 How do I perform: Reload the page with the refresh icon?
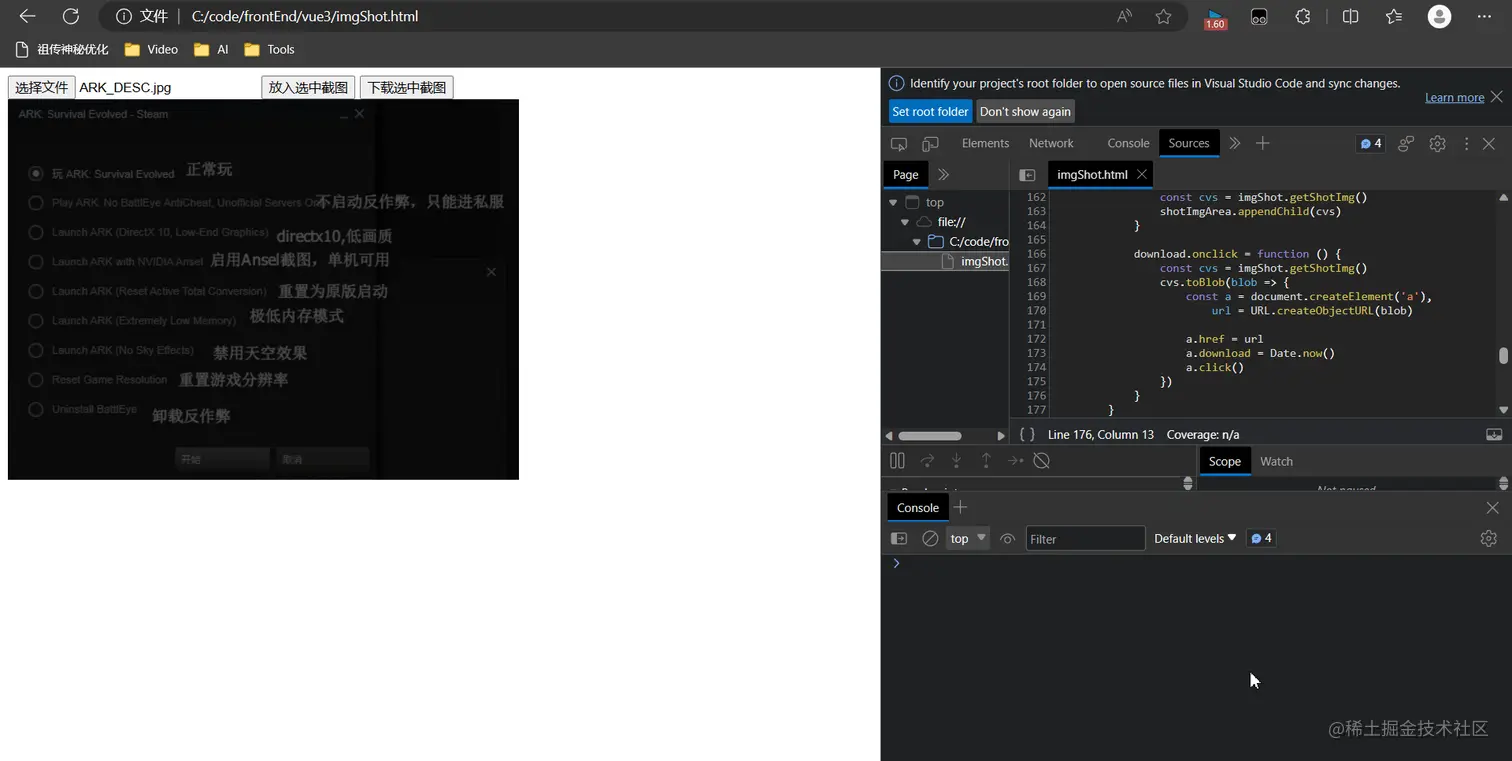71,16
